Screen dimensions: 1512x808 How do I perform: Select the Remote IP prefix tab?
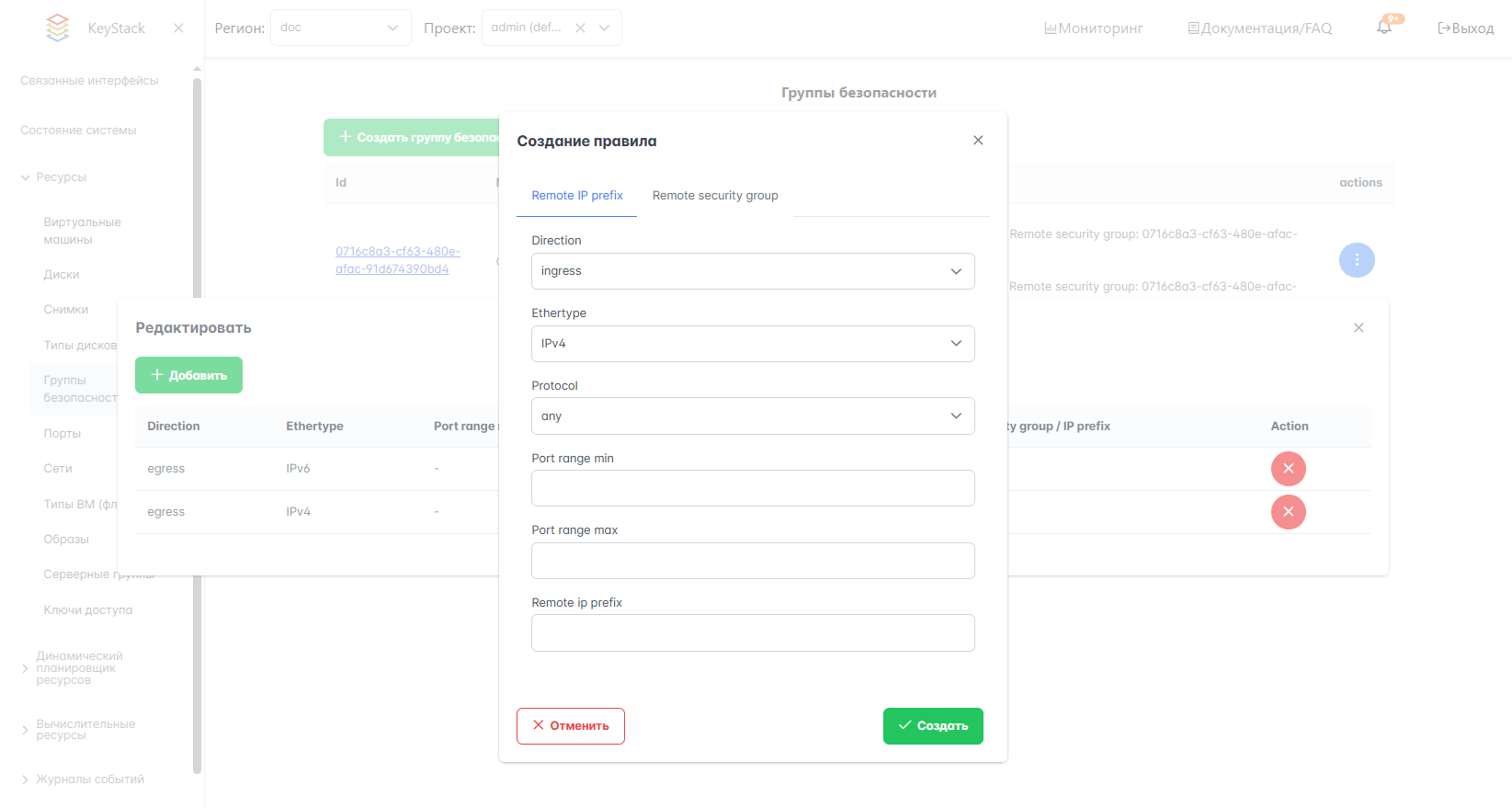(577, 196)
